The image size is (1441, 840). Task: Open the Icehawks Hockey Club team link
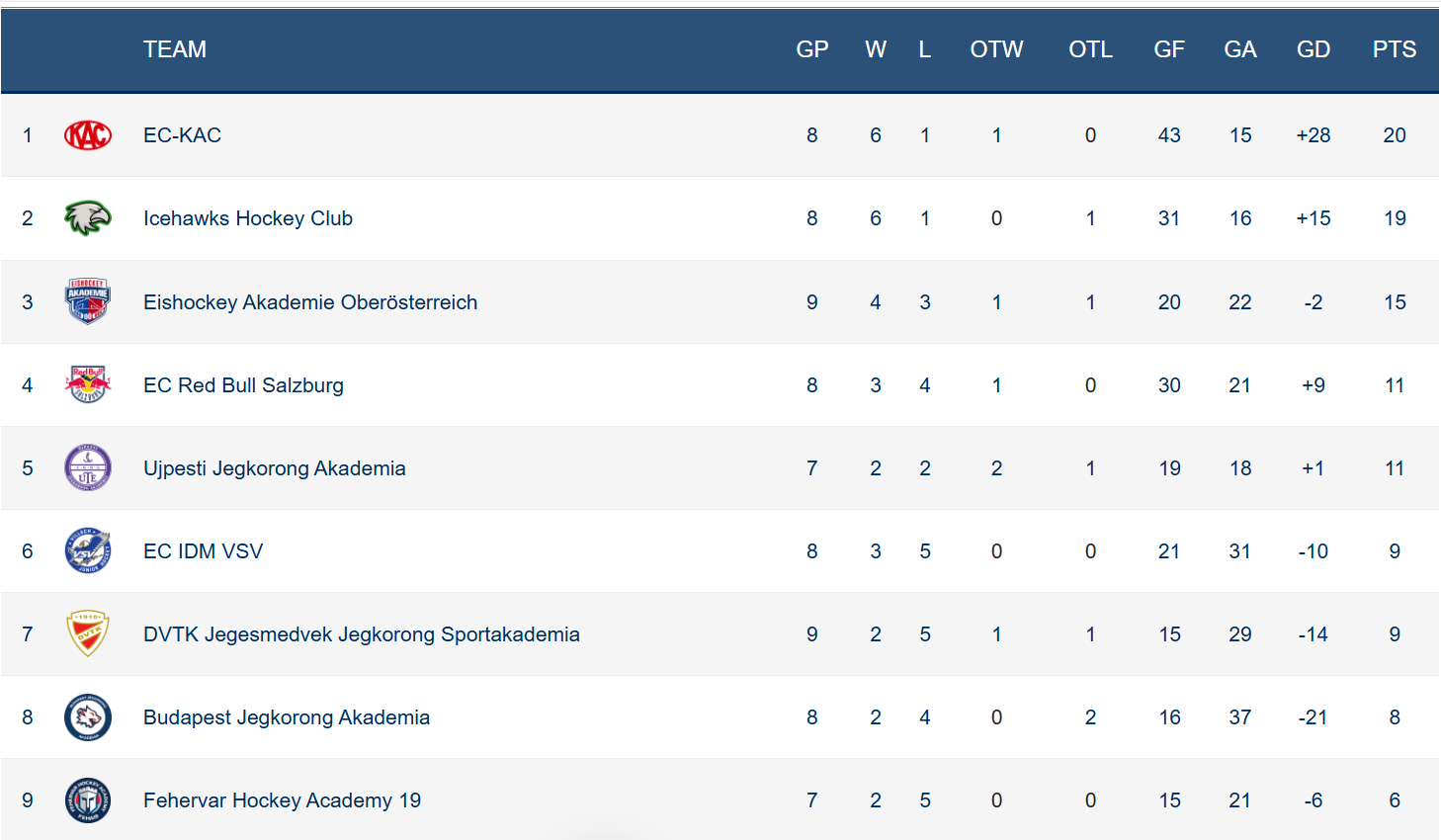pos(248,218)
